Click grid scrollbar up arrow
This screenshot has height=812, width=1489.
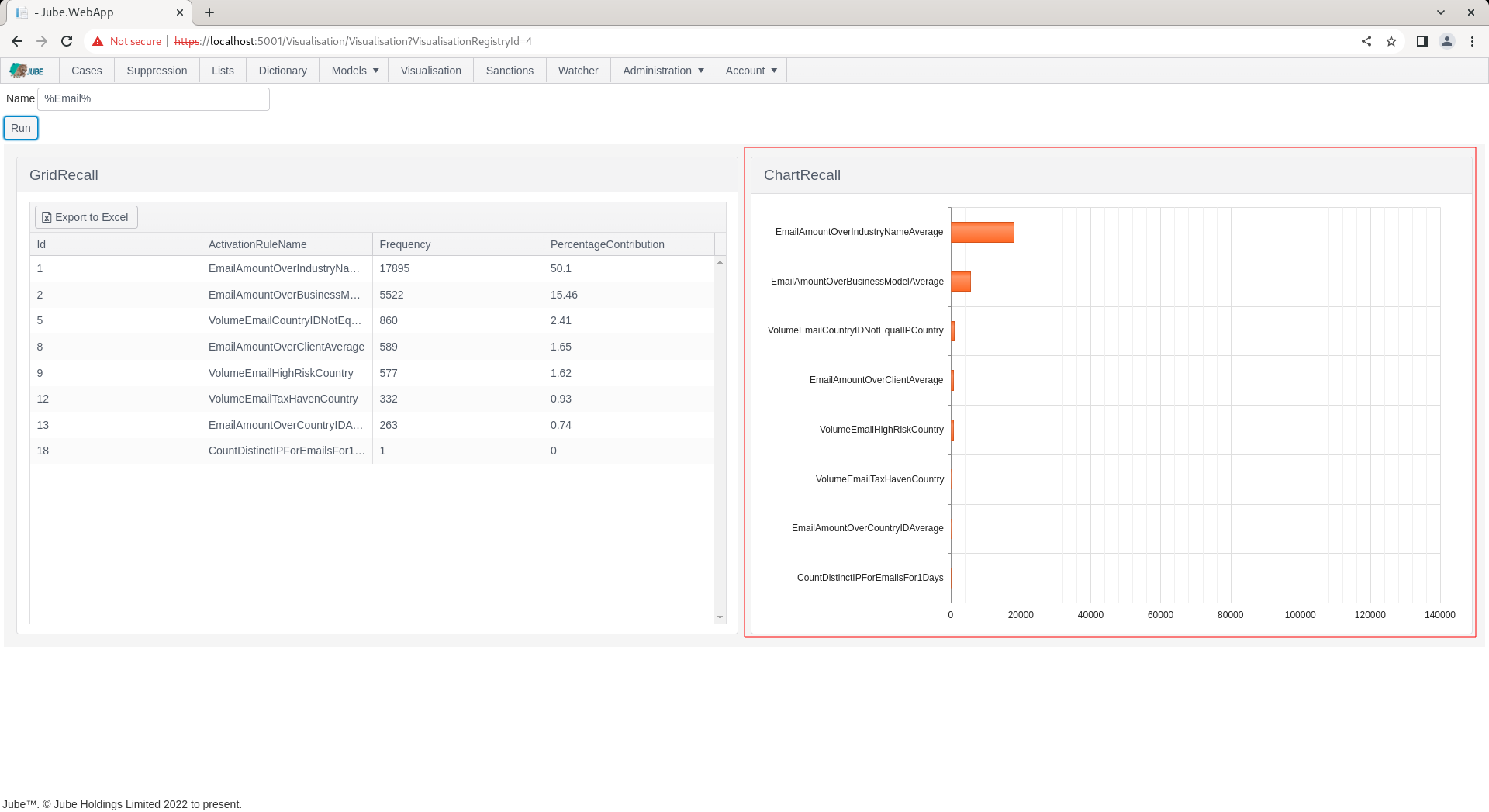point(720,263)
